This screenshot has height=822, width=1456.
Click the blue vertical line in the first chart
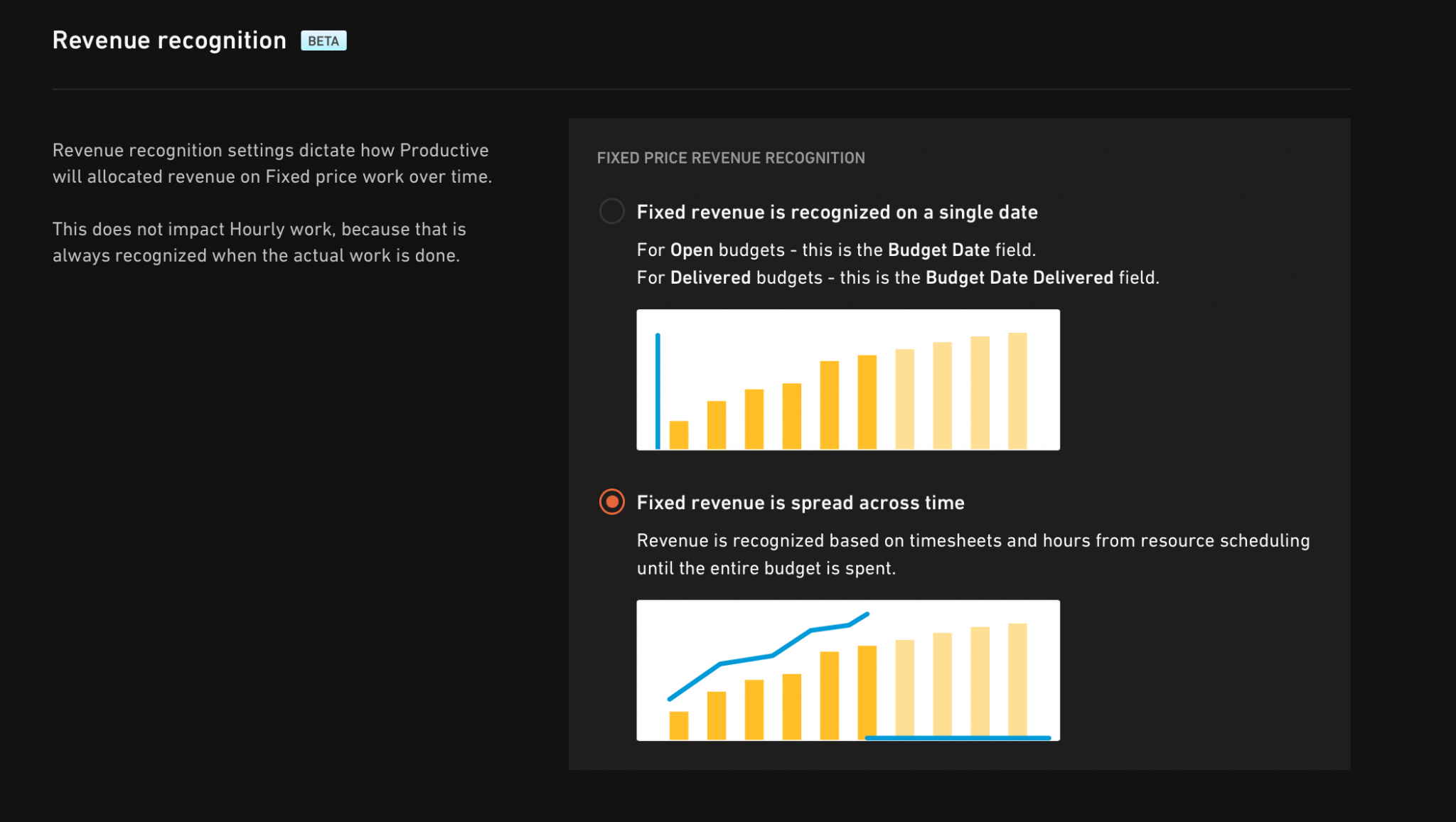coord(658,391)
